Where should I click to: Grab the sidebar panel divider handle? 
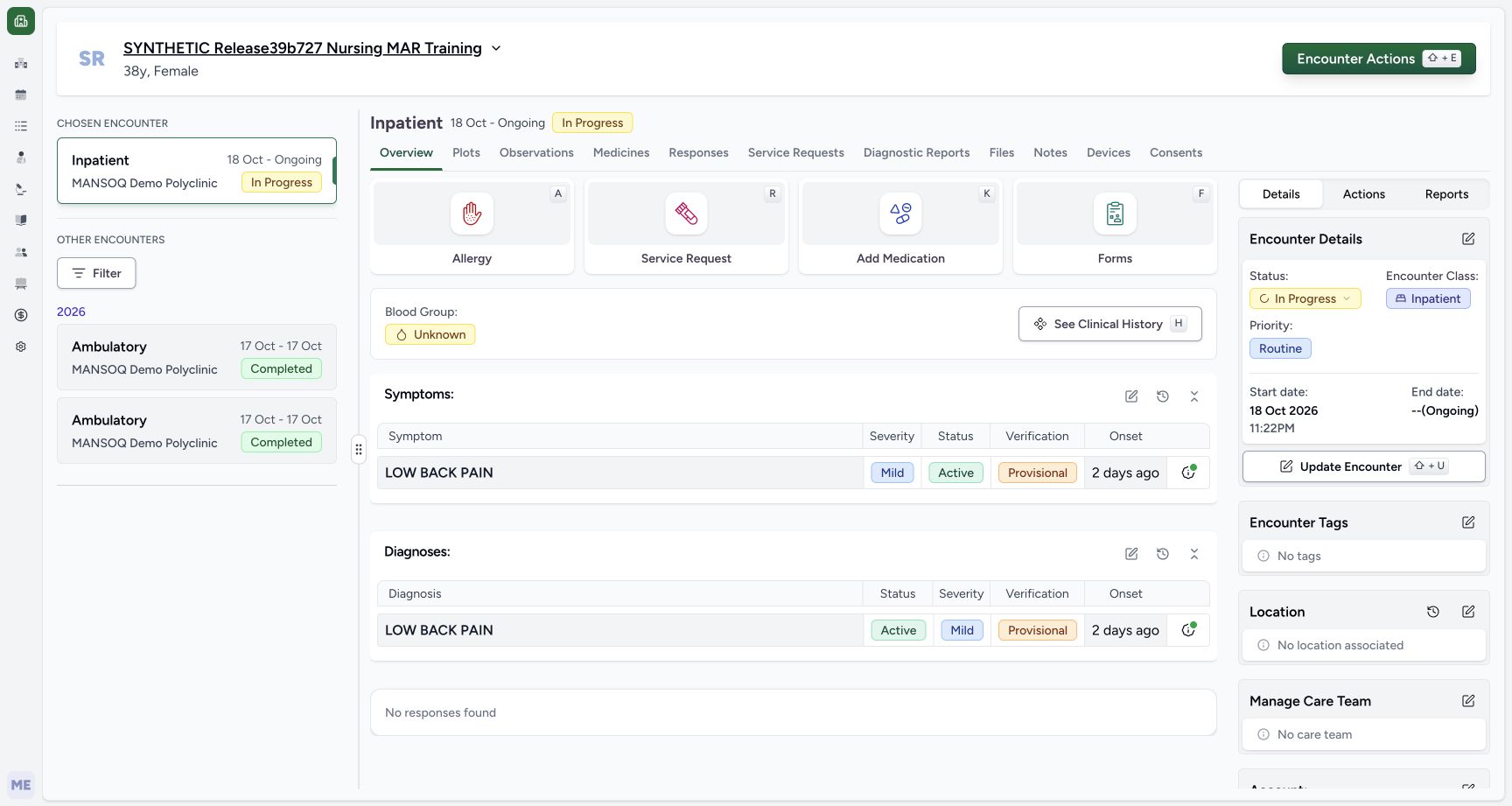[x=359, y=449]
